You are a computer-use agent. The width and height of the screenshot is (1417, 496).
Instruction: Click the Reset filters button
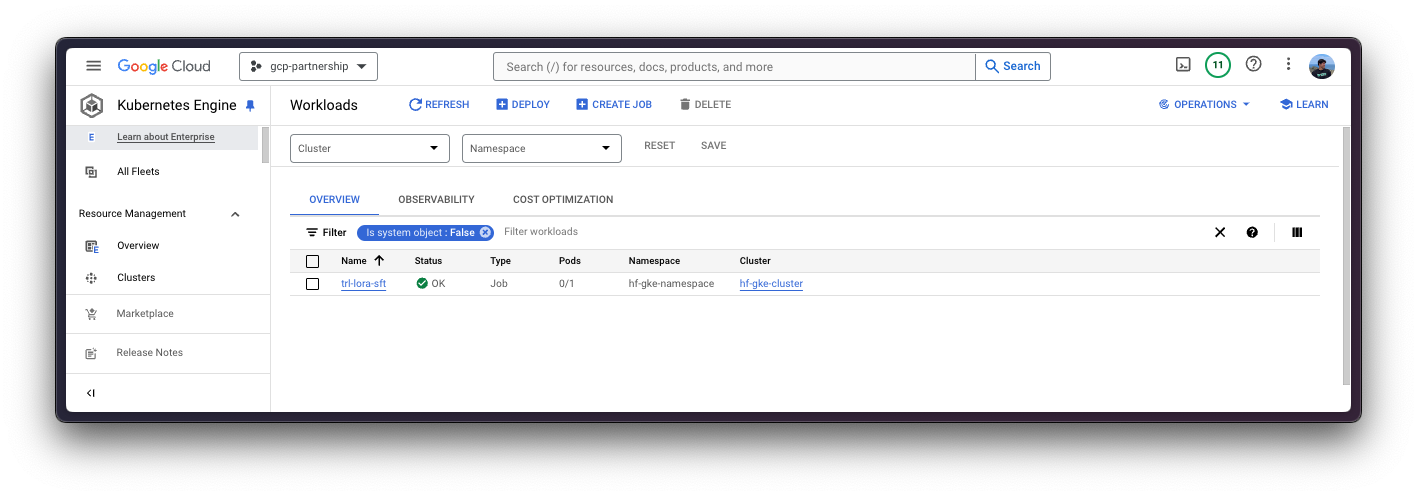(x=659, y=146)
